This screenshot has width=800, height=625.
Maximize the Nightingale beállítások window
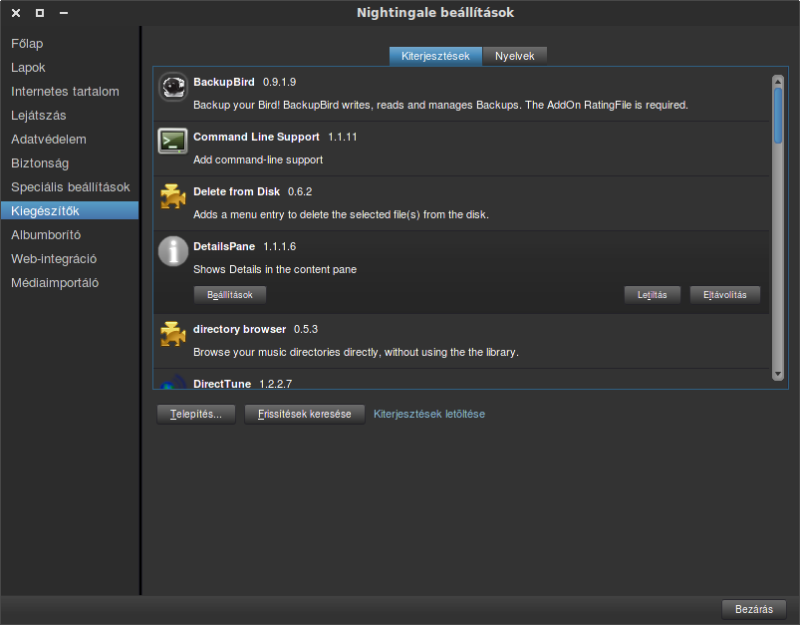[x=40, y=13]
